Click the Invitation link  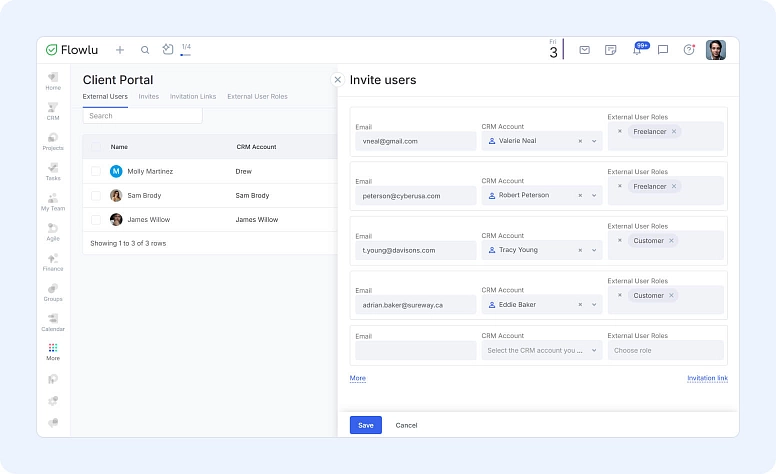(x=707, y=379)
